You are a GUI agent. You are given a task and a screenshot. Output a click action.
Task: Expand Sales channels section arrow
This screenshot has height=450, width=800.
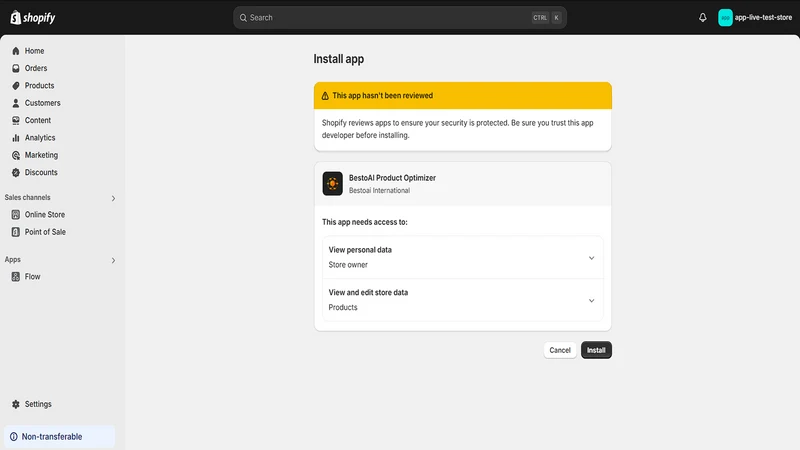point(113,198)
